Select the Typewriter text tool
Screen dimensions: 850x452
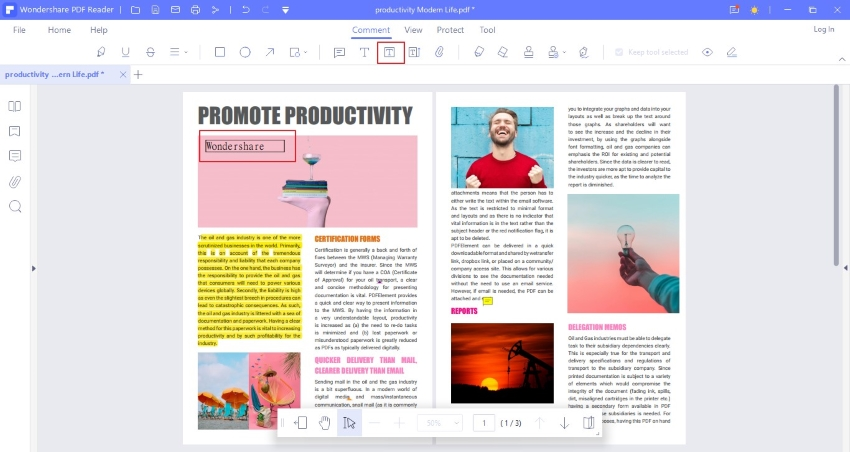[364, 52]
